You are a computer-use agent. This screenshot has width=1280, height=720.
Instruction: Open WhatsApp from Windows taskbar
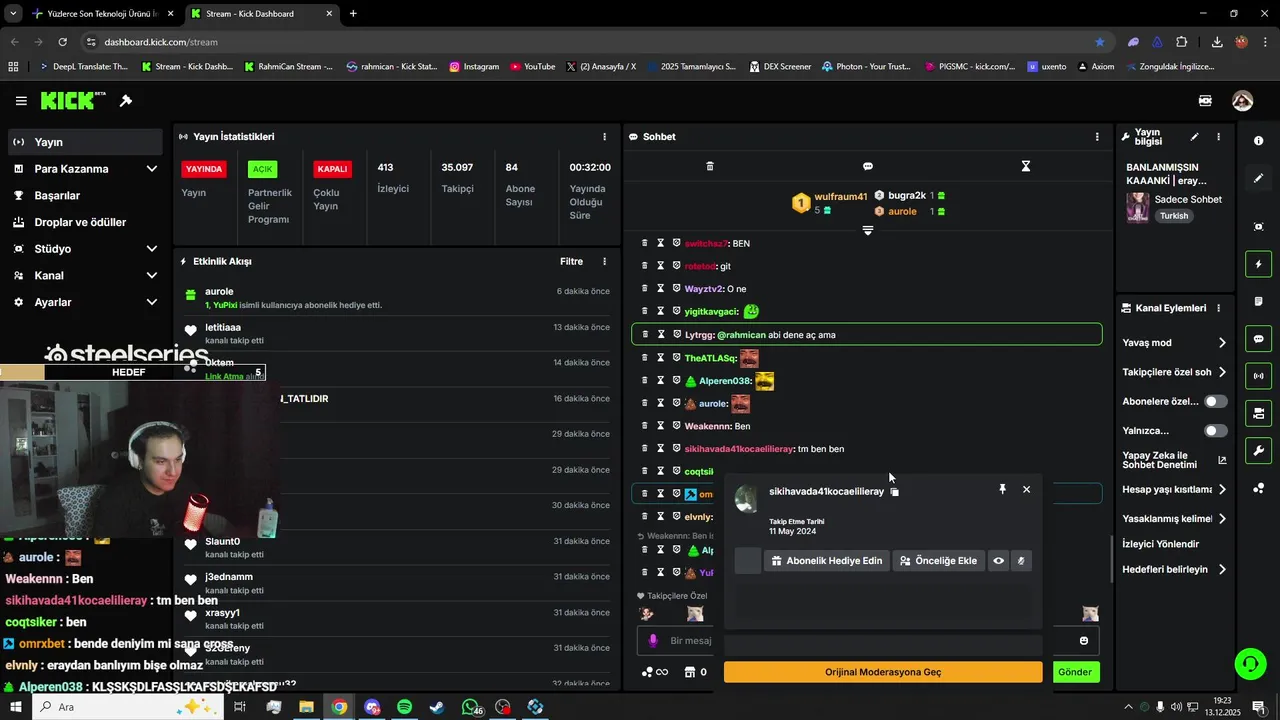click(x=471, y=707)
